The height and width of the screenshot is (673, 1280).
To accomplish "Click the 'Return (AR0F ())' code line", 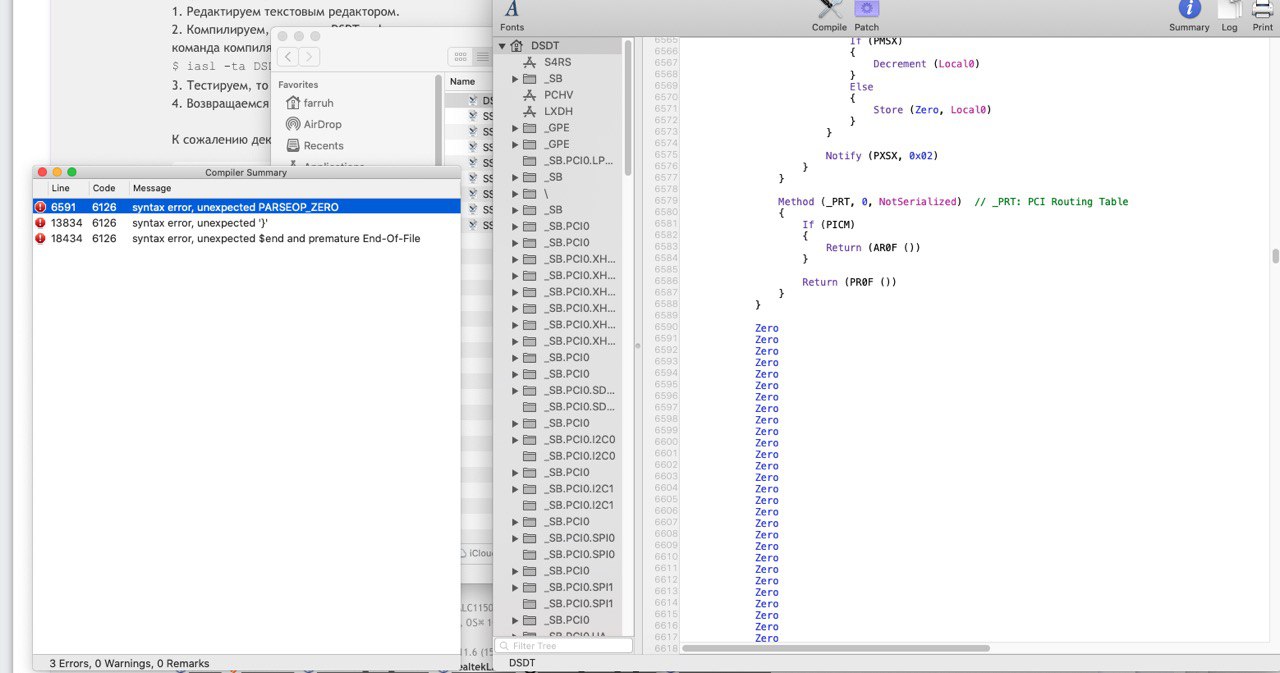I will (x=873, y=247).
